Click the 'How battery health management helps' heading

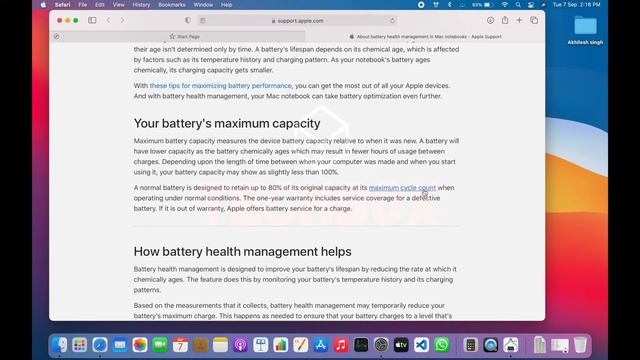click(242, 251)
